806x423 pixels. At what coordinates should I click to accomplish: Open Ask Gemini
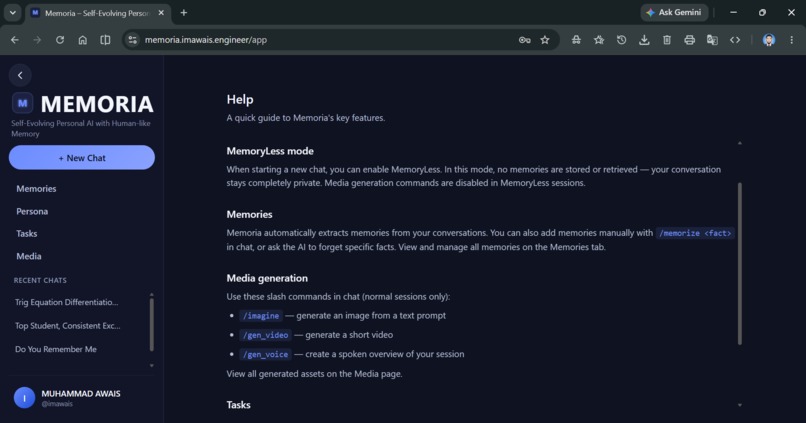674,12
